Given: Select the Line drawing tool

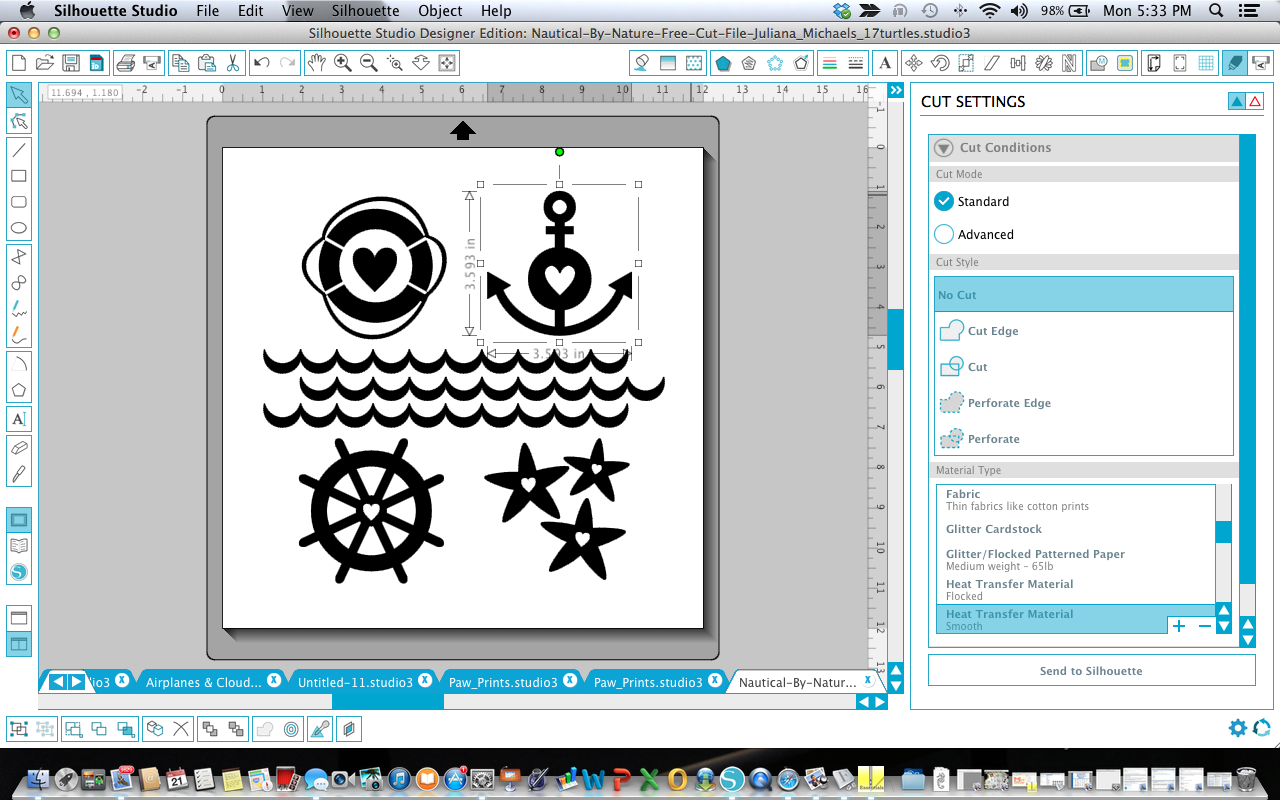Looking at the screenshot, I should (x=19, y=150).
